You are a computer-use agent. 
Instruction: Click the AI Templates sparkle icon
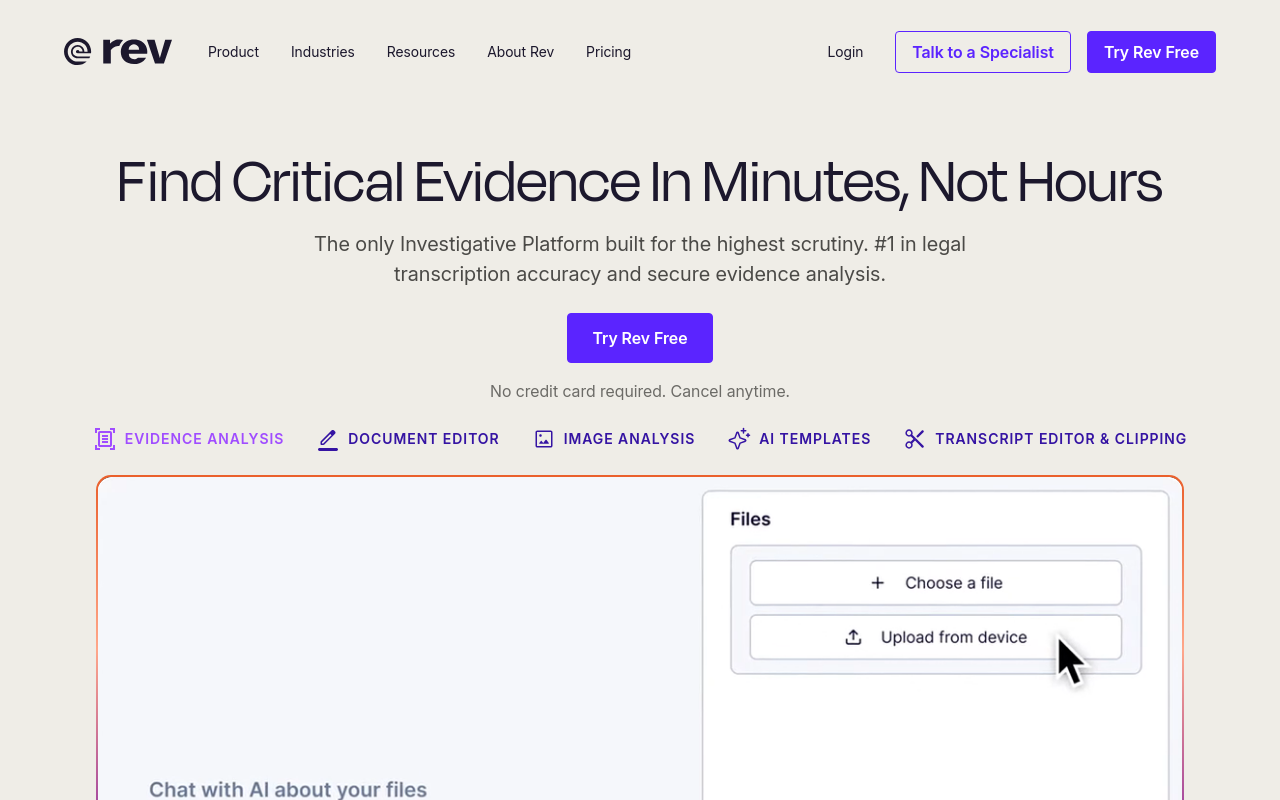pos(739,439)
